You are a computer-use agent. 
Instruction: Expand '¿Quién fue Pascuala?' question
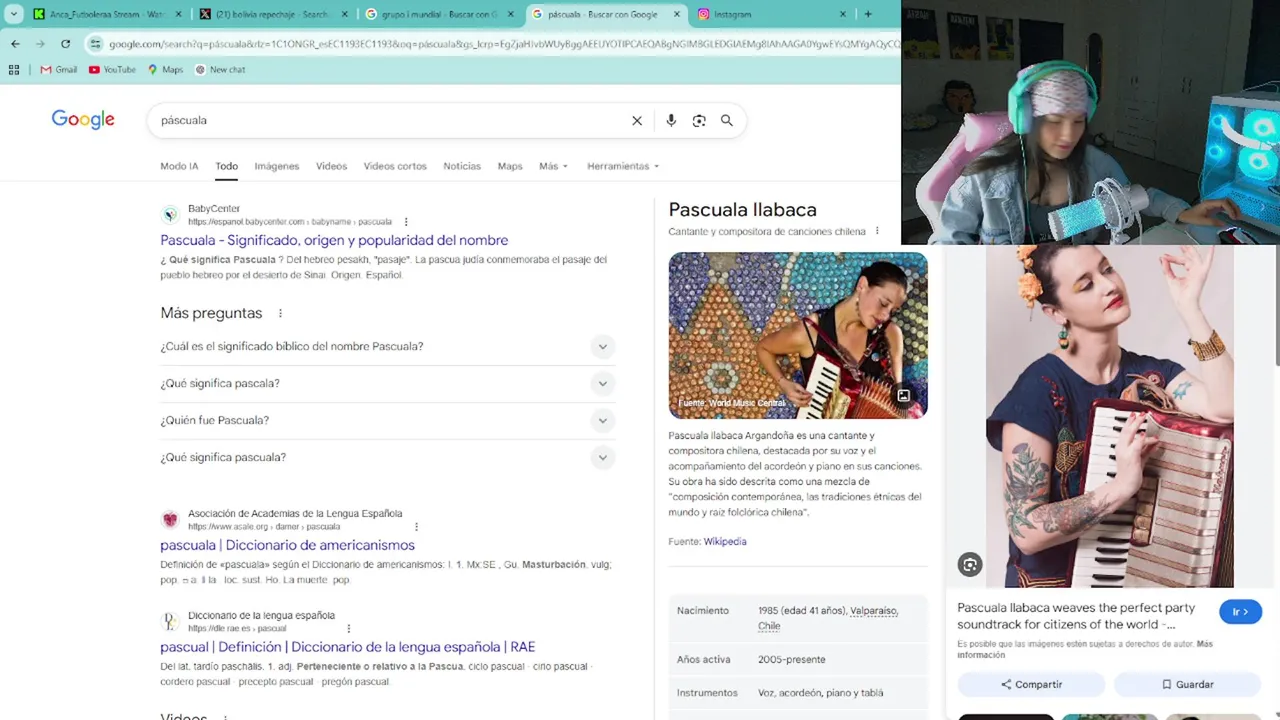388,421
